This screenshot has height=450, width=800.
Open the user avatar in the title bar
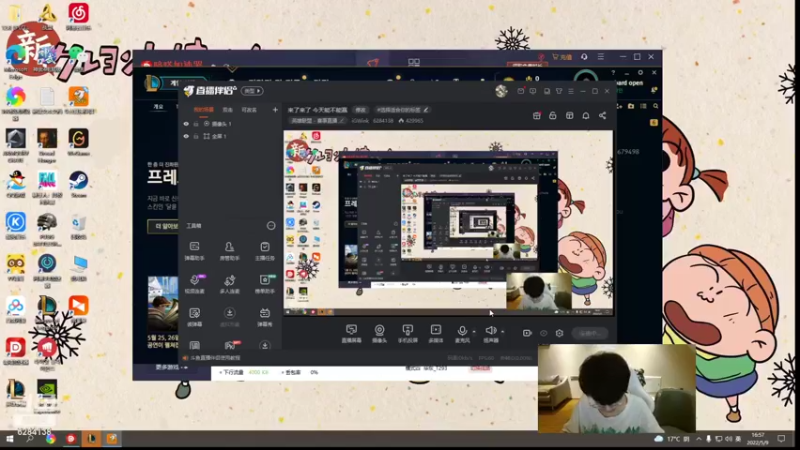click(501, 91)
